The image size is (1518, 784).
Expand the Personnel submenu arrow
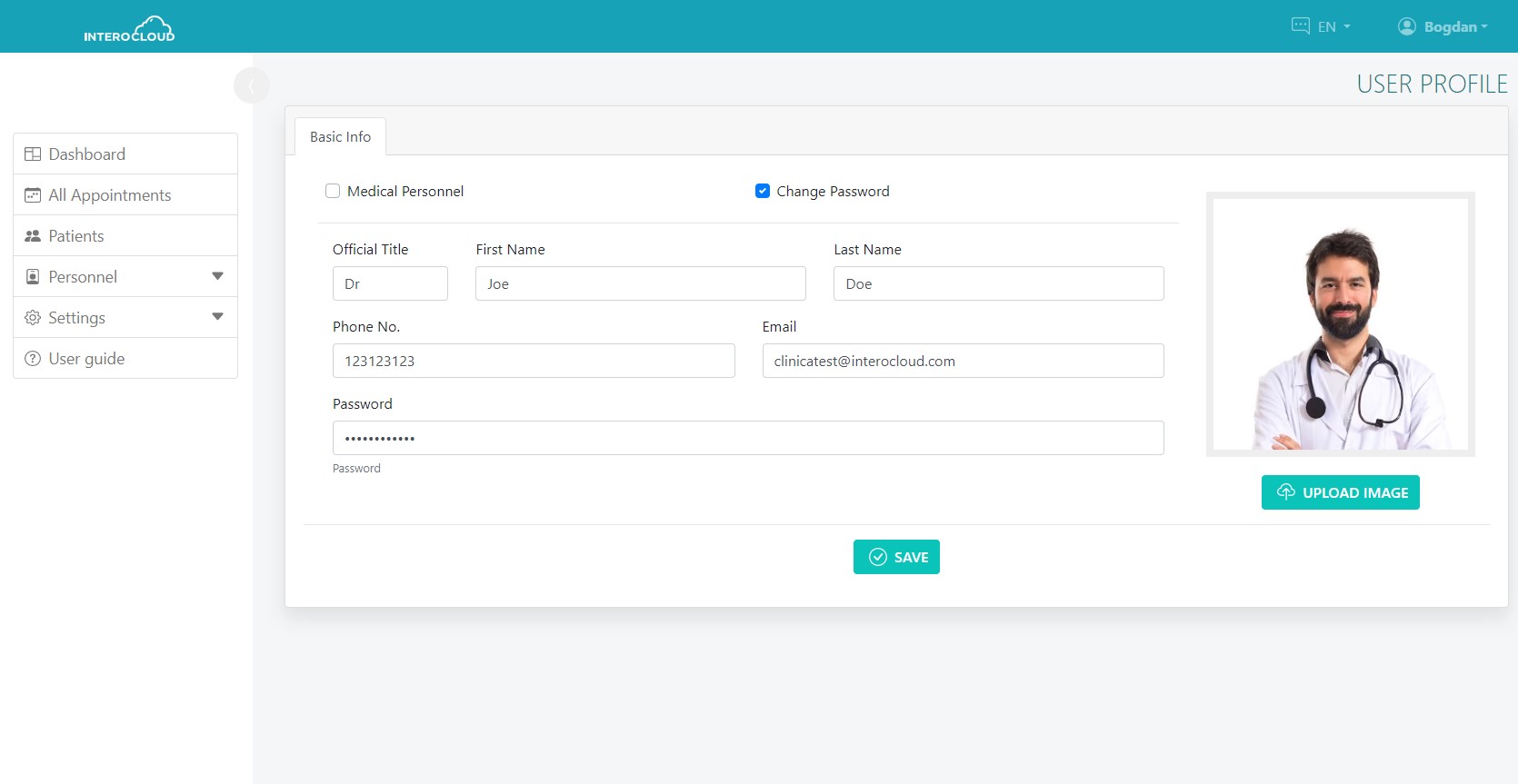[x=217, y=276]
